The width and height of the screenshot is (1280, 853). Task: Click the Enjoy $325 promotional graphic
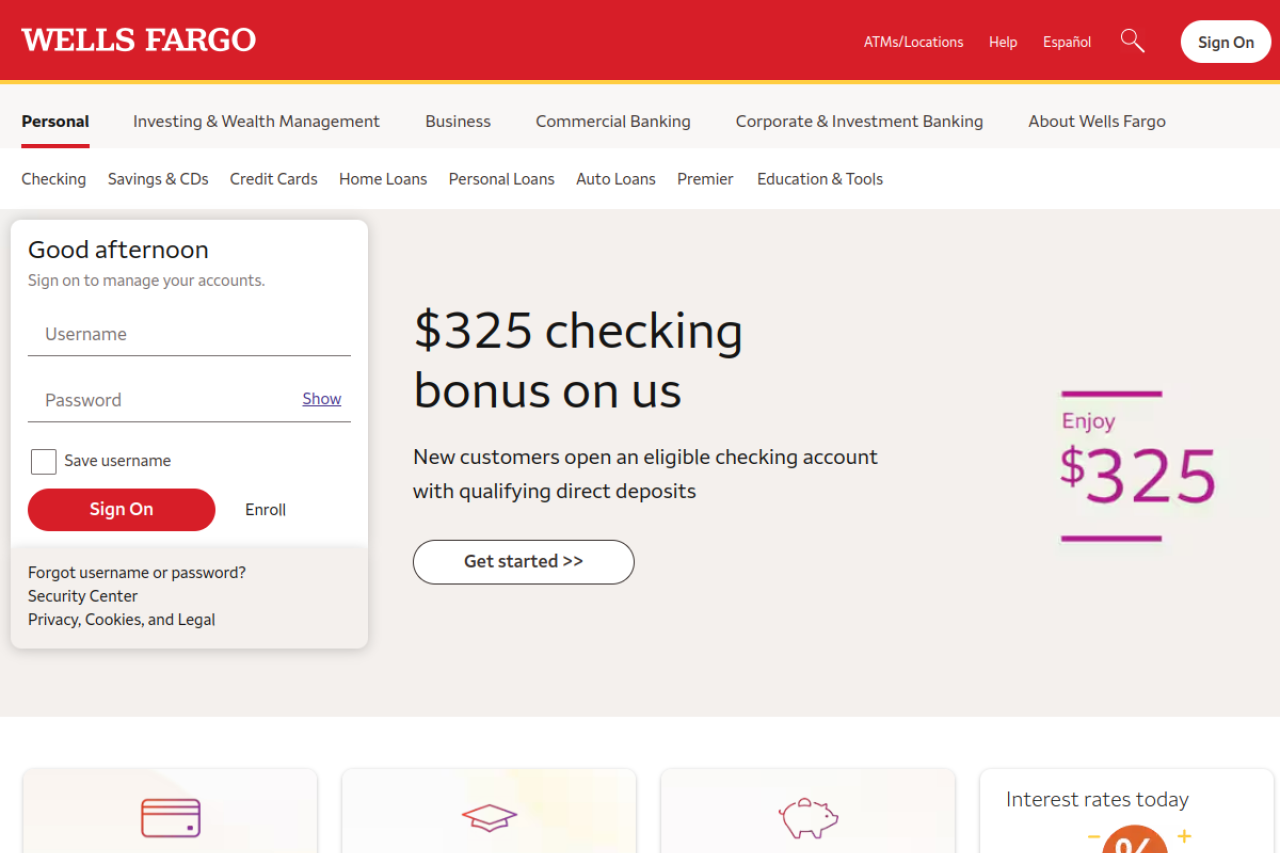click(x=1137, y=465)
